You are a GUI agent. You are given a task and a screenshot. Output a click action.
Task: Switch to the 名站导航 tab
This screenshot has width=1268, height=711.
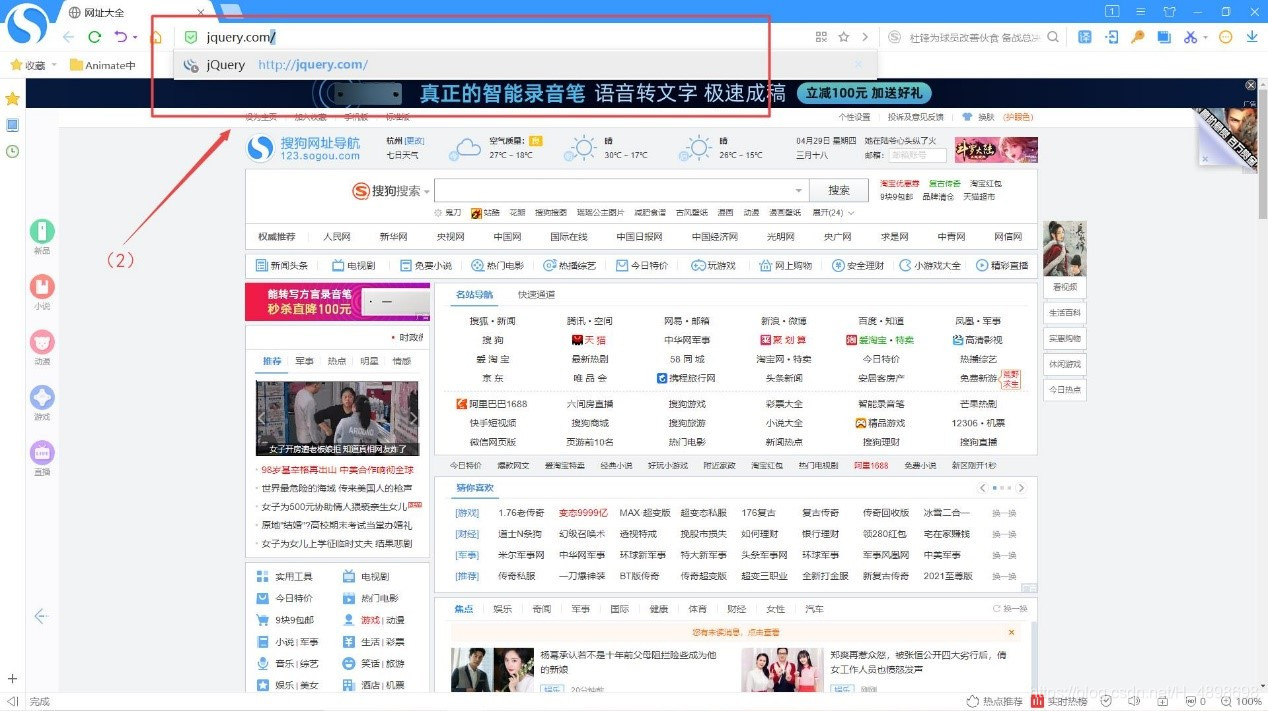(x=474, y=295)
